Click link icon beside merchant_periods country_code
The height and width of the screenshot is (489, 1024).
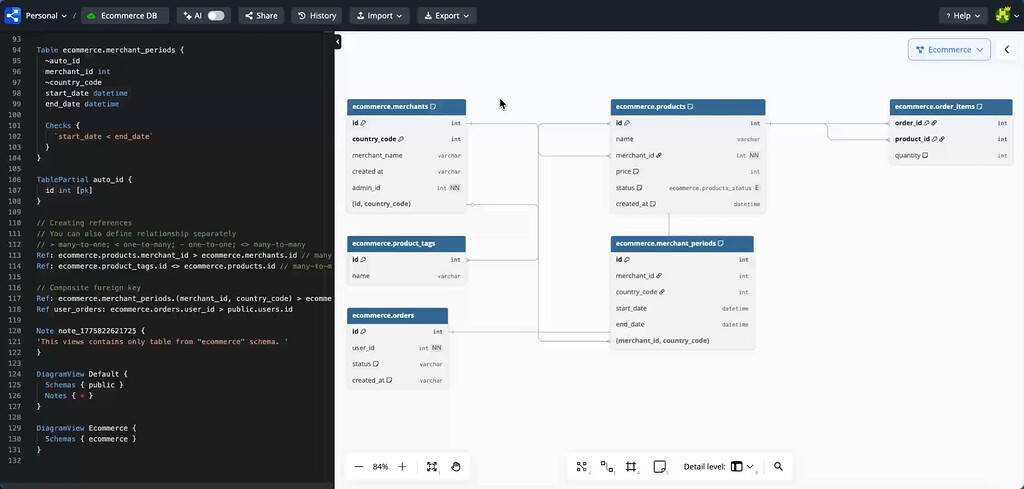tap(662, 292)
